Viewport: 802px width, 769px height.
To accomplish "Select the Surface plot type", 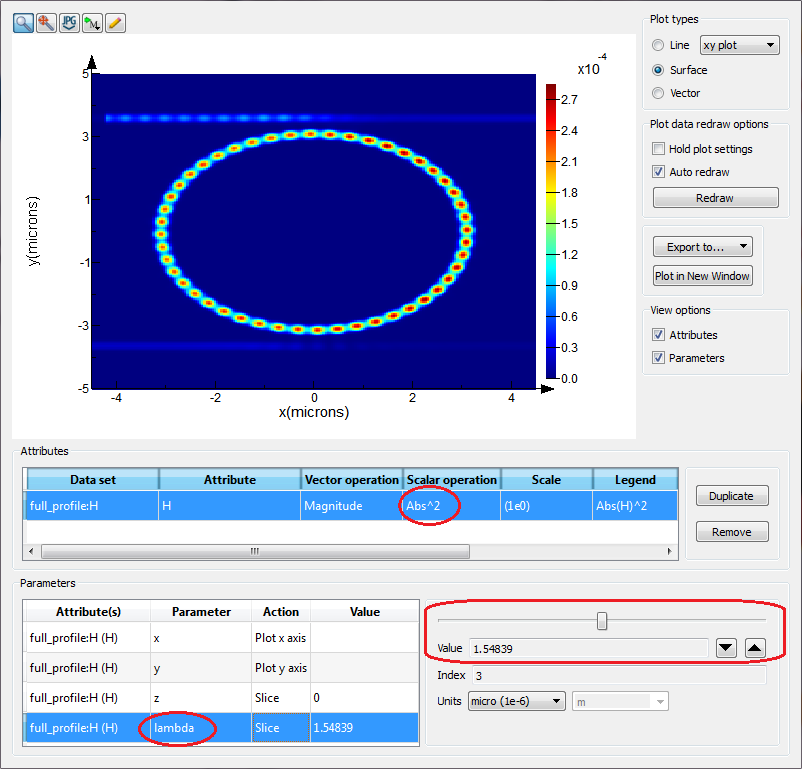I will (658, 70).
